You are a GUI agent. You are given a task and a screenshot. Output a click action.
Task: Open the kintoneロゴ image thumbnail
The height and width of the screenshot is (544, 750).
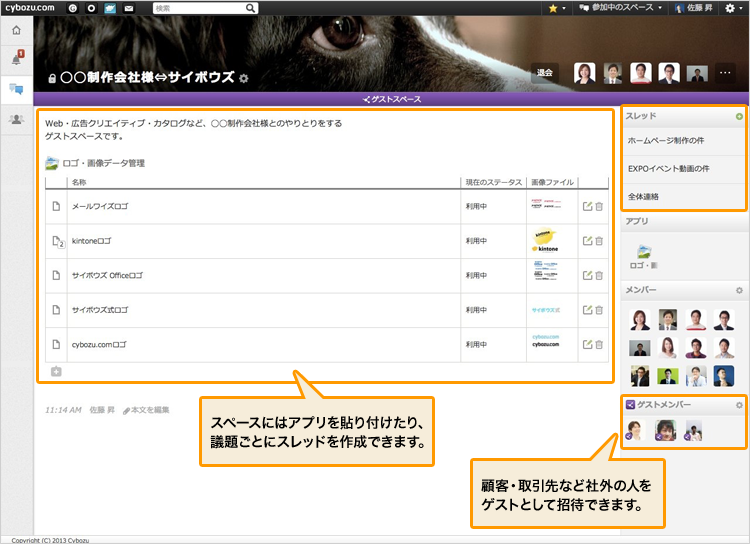545,241
